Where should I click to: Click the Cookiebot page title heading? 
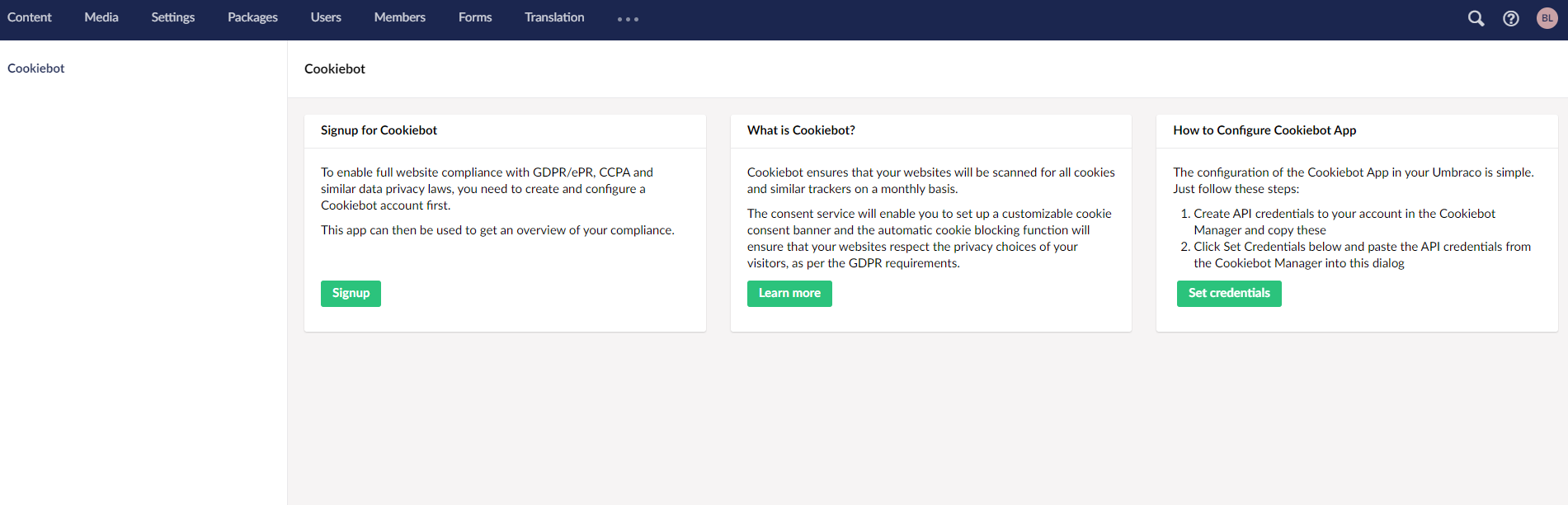pyautogui.click(x=335, y=69)
